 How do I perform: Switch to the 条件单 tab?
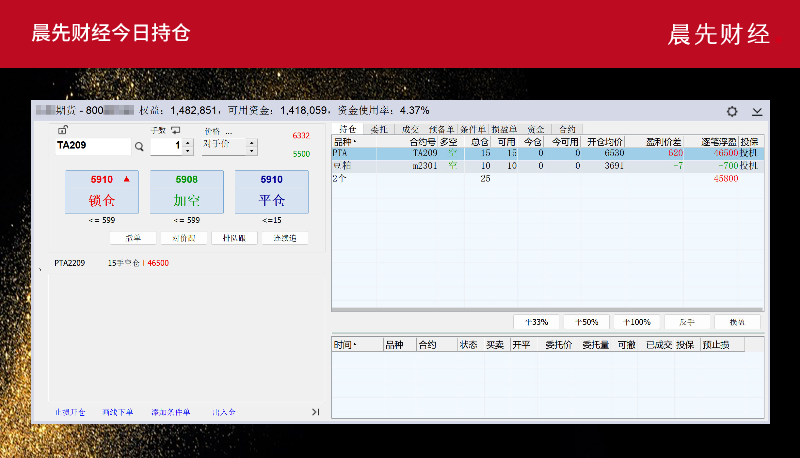click(473, 129)
